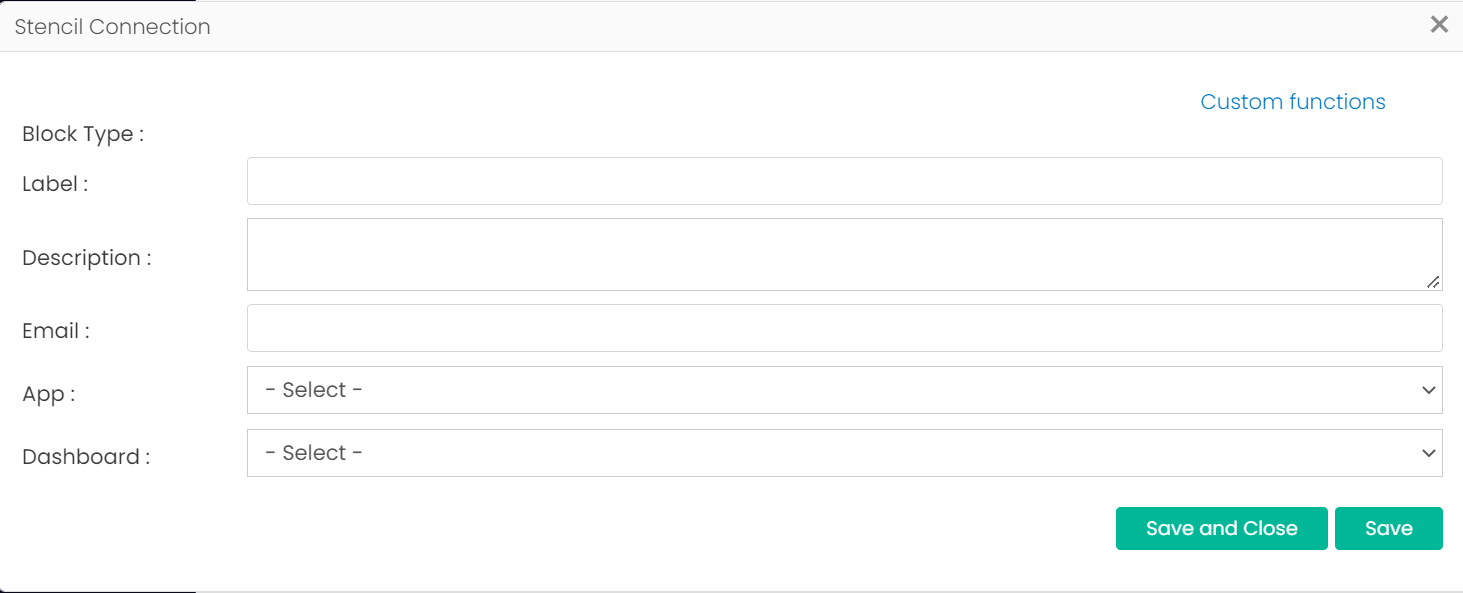1463x593 pixels.
Task: Click the Dashboard dropdown chevron arrow
Action: (x=1428, y=453)
